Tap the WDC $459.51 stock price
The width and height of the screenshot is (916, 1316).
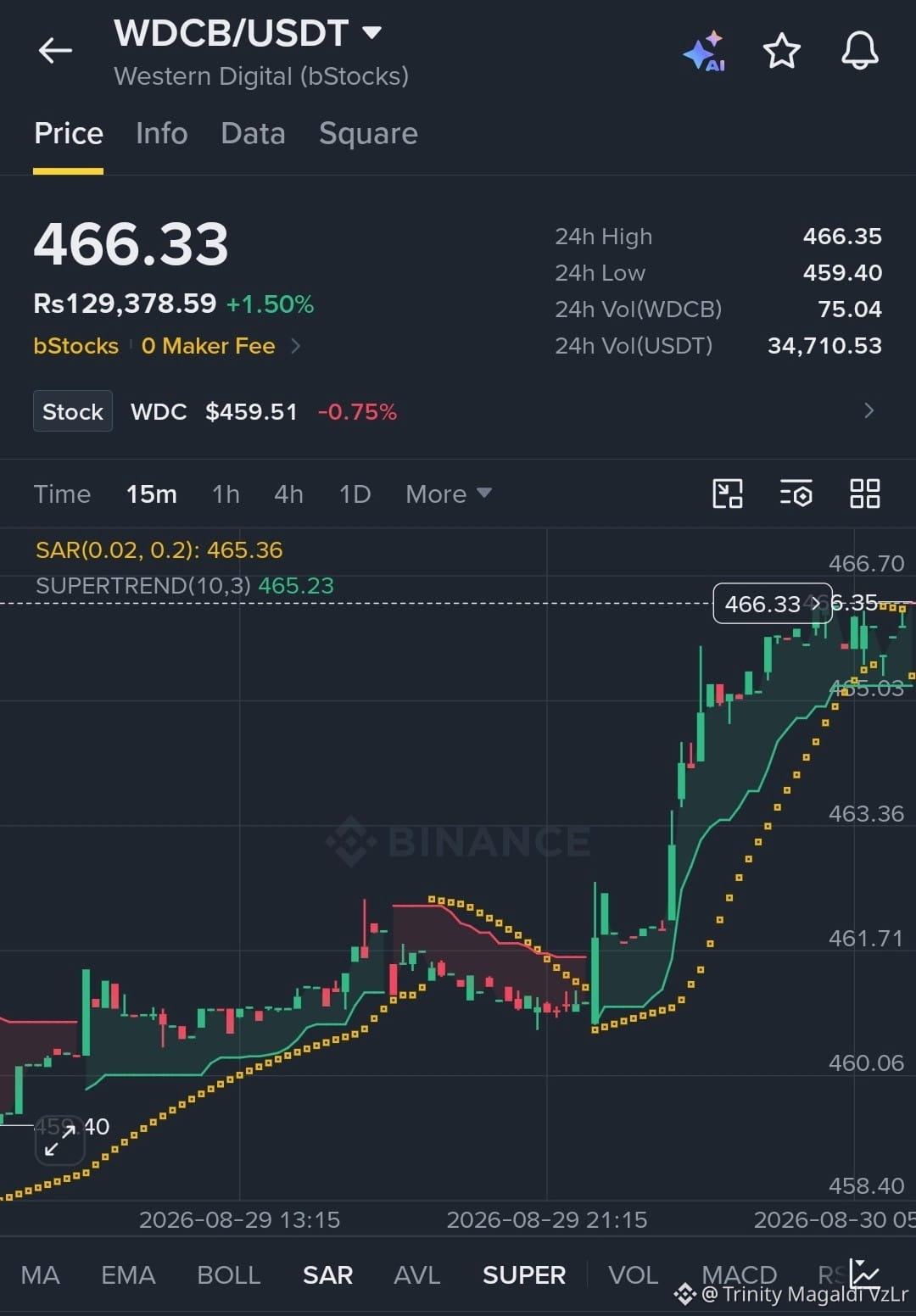click(x=251, y=411)
